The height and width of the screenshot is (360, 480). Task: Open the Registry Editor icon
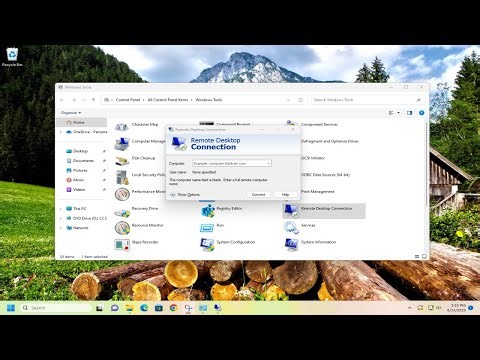click(207, 211)
